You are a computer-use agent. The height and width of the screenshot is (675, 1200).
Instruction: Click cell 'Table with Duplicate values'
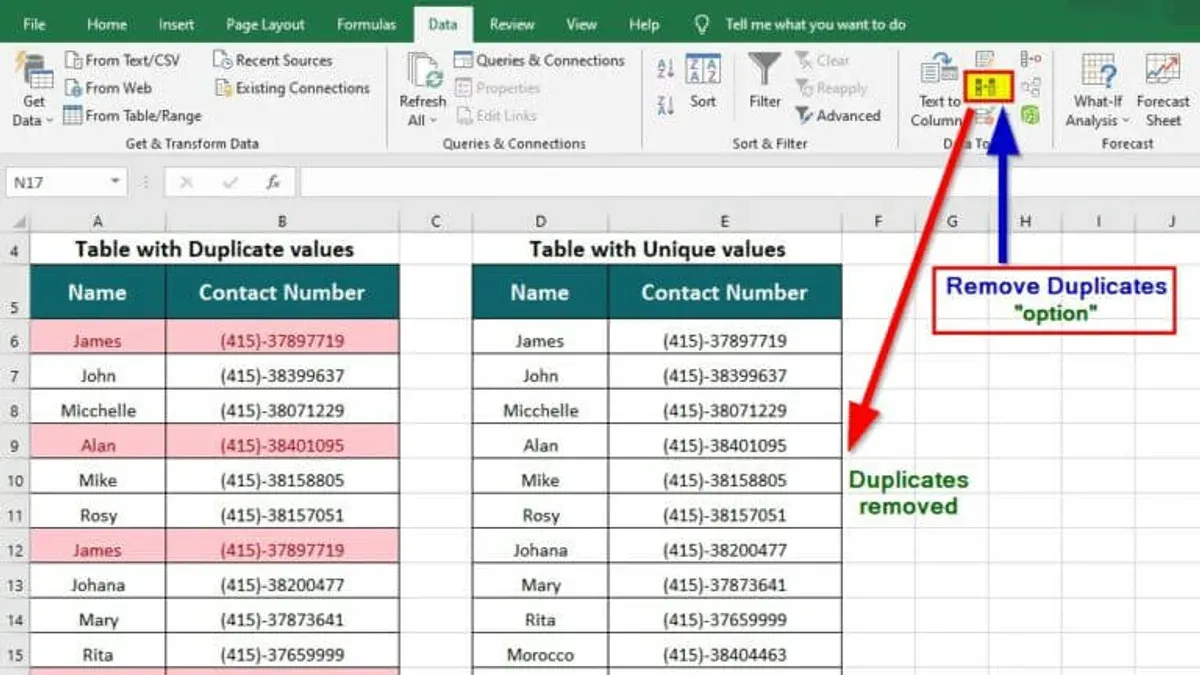[214, 249]
